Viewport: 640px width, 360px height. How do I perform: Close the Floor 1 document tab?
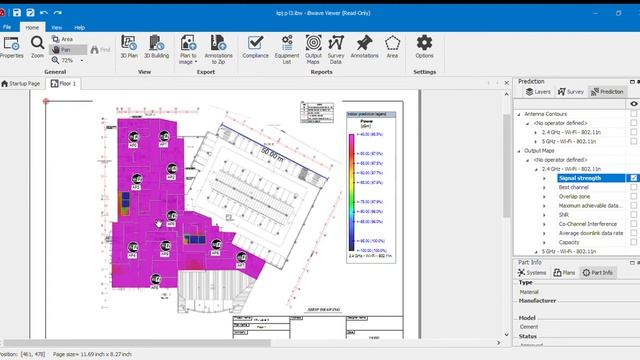click(507, 83)
